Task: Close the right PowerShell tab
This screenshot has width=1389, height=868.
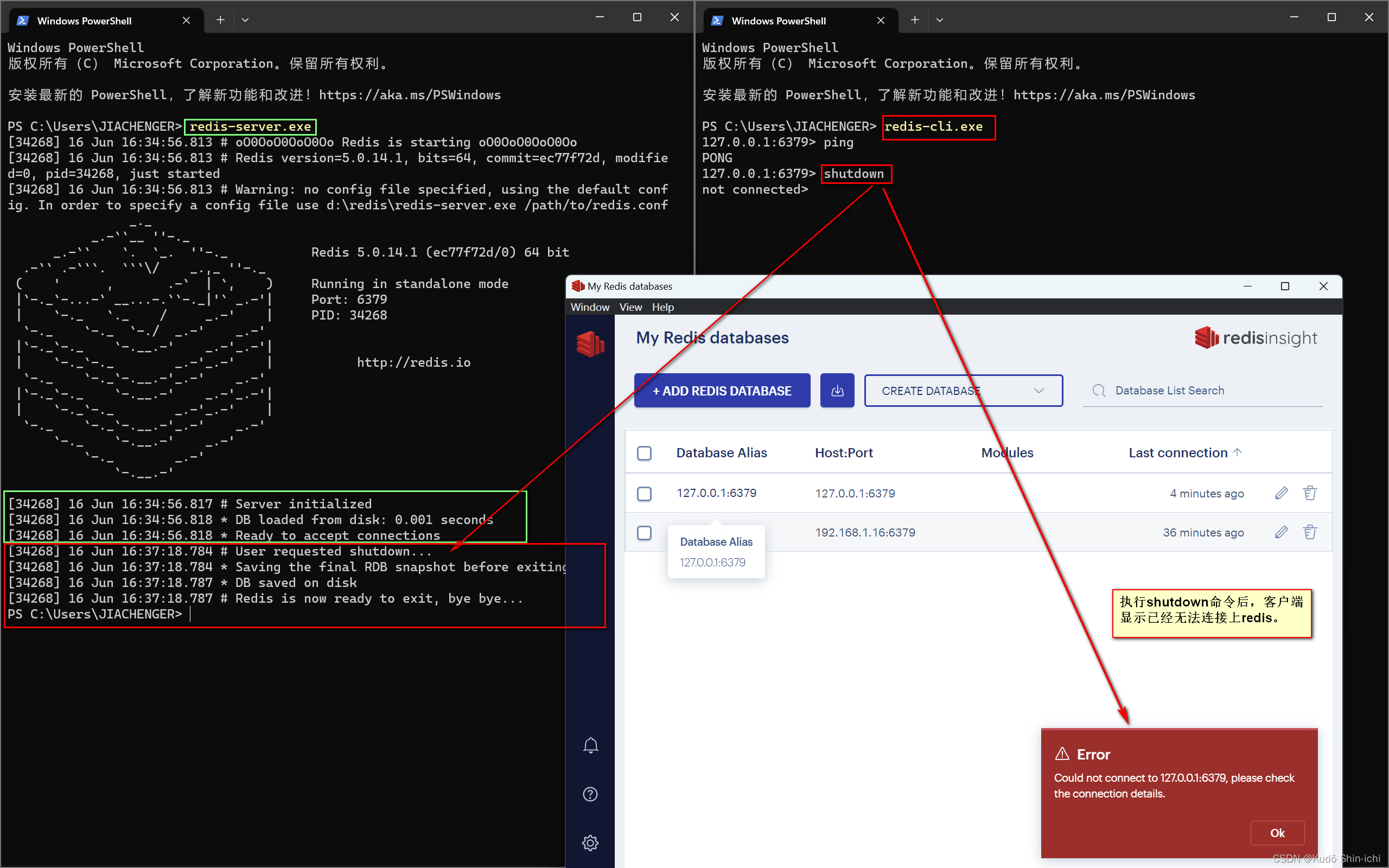Action: (x=881, y=21)
